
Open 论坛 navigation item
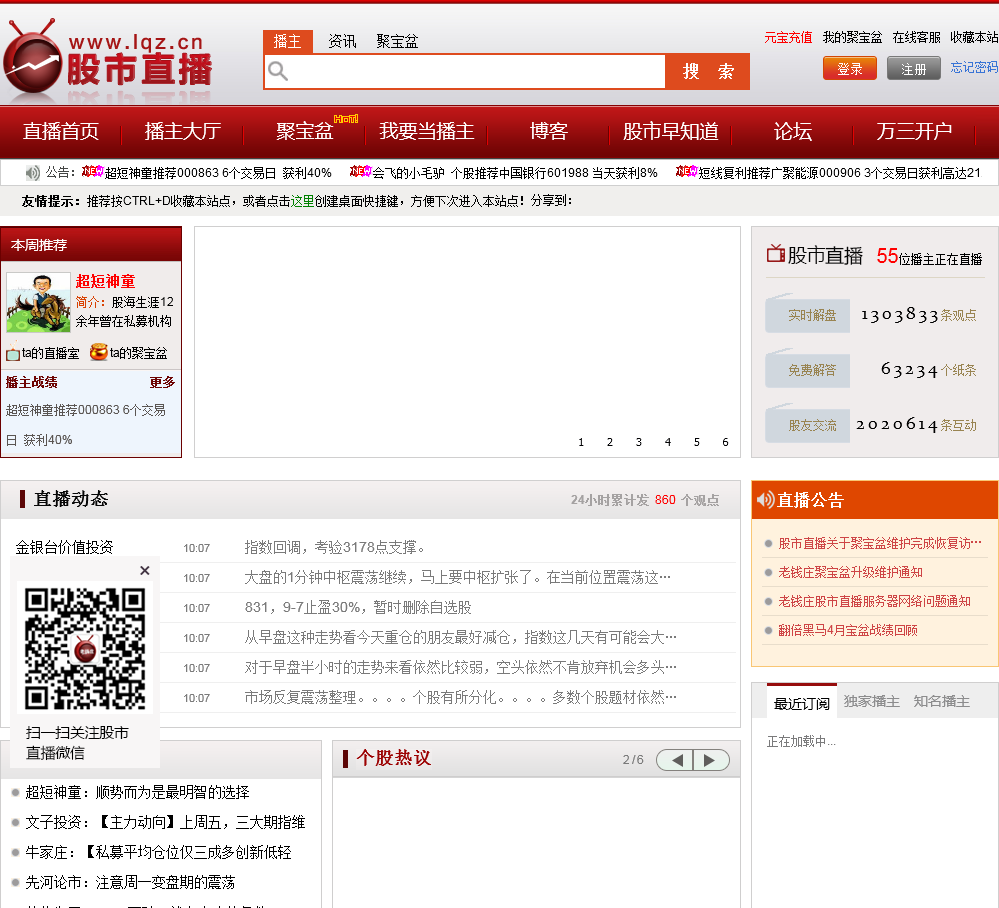(x=793, y=131)
